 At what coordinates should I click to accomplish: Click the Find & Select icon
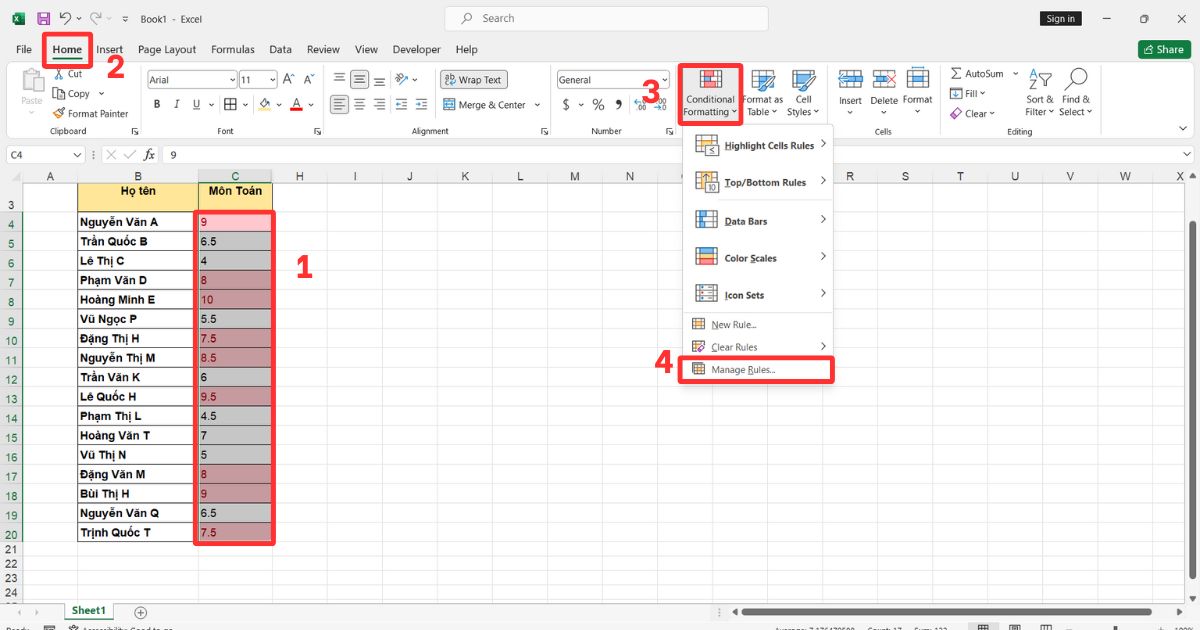click(x=1076, y=93)
